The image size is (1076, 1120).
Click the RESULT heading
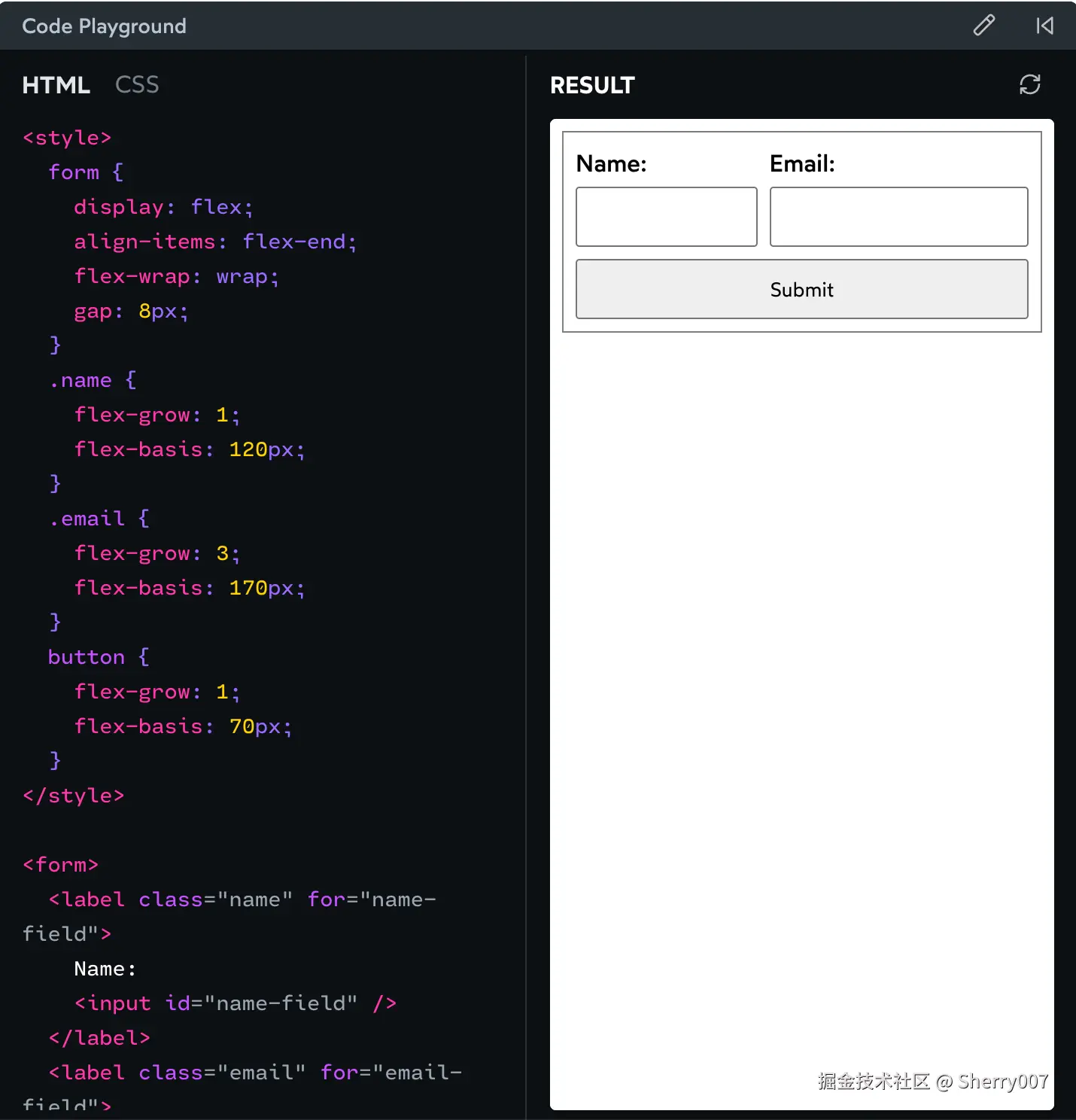click(593, 86)
